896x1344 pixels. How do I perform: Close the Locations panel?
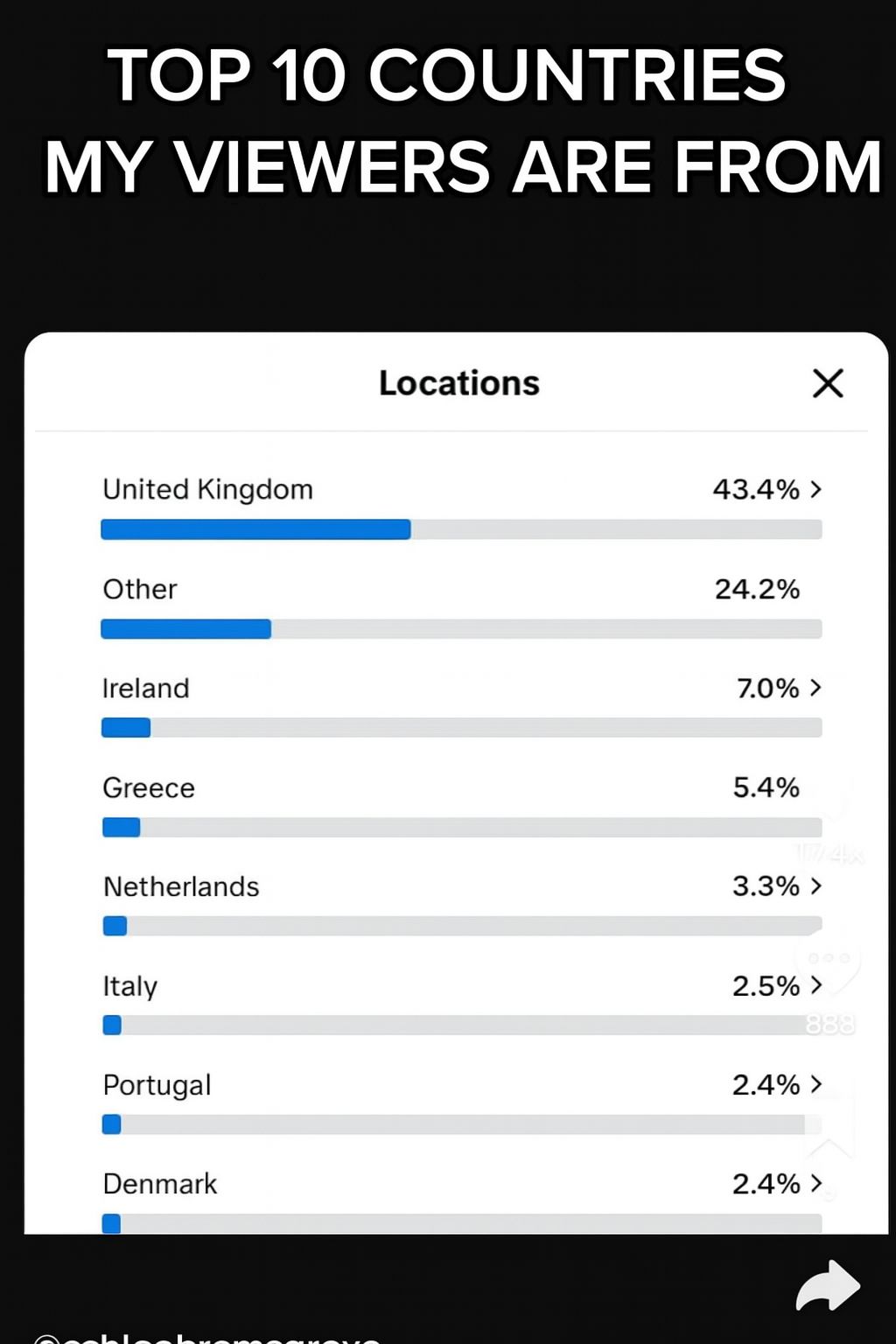point(828,383)
